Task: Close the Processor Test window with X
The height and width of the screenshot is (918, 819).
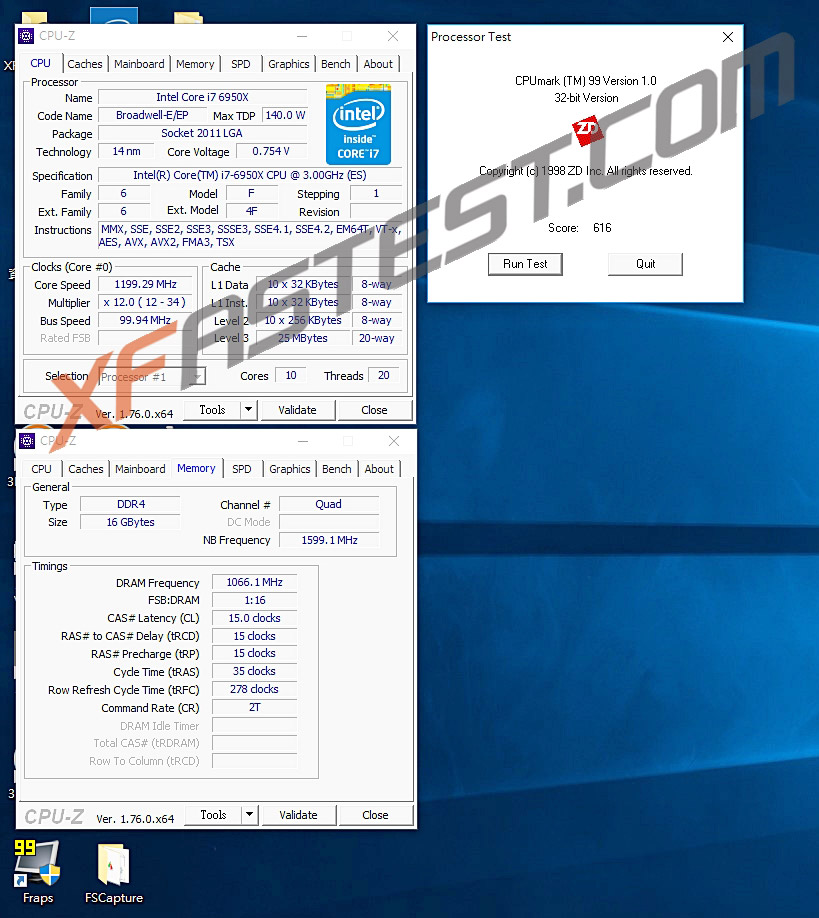Action: [728, 37]
